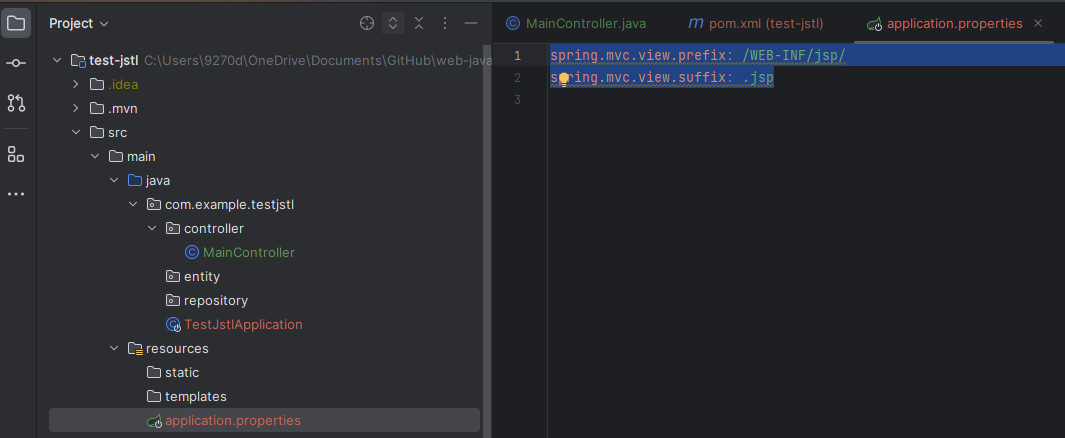Switch to pom.xml (test-jstl) tab
1065x438 pixels.
(755, 23)
